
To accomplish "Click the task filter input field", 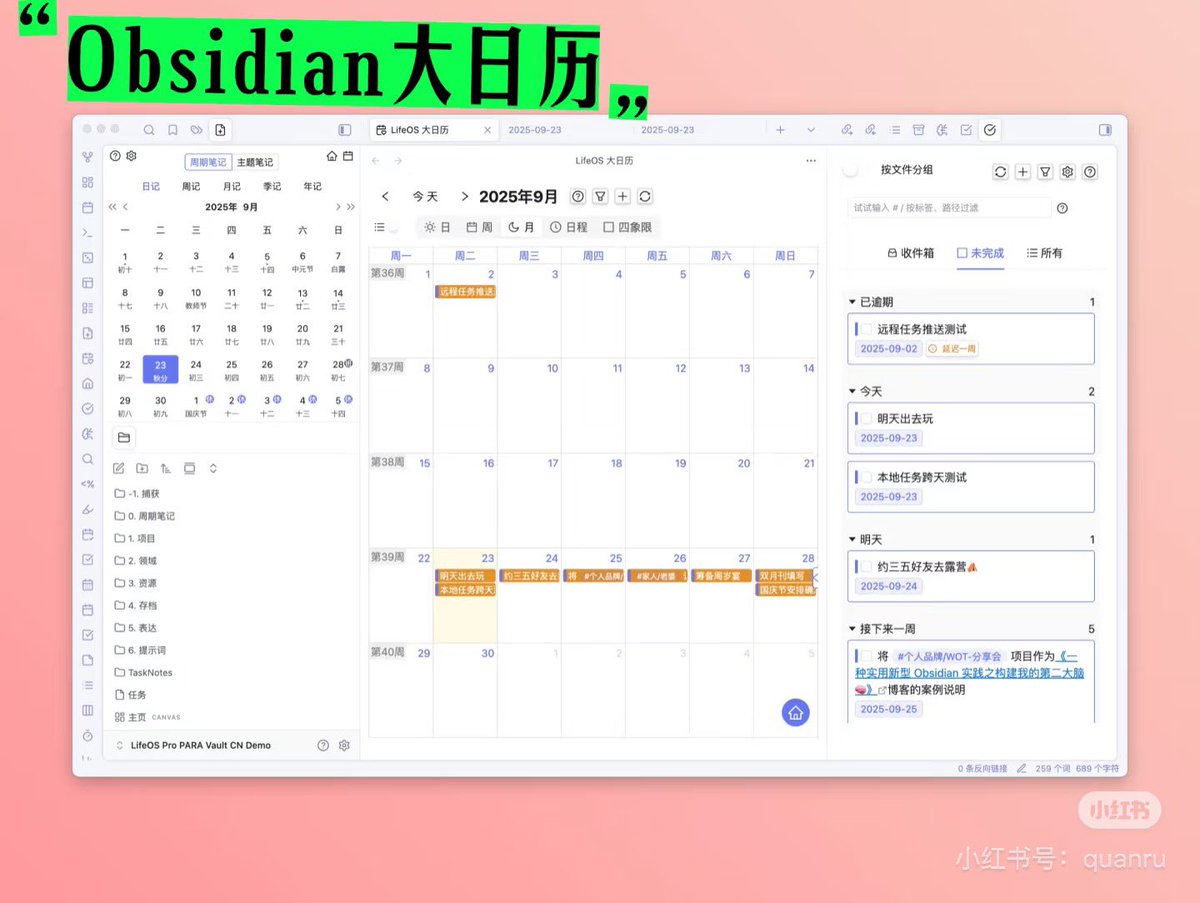I will click(x=949, y=208).
